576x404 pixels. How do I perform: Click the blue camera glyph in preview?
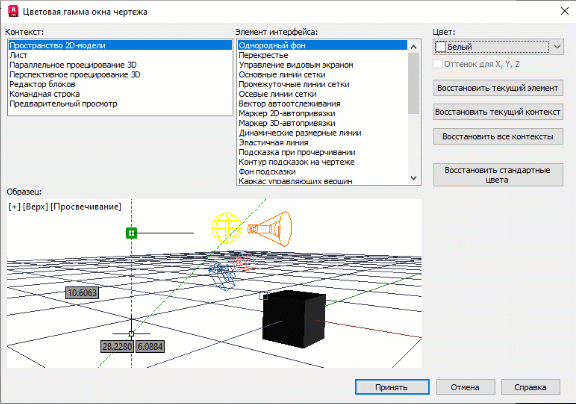click(222, 276)
